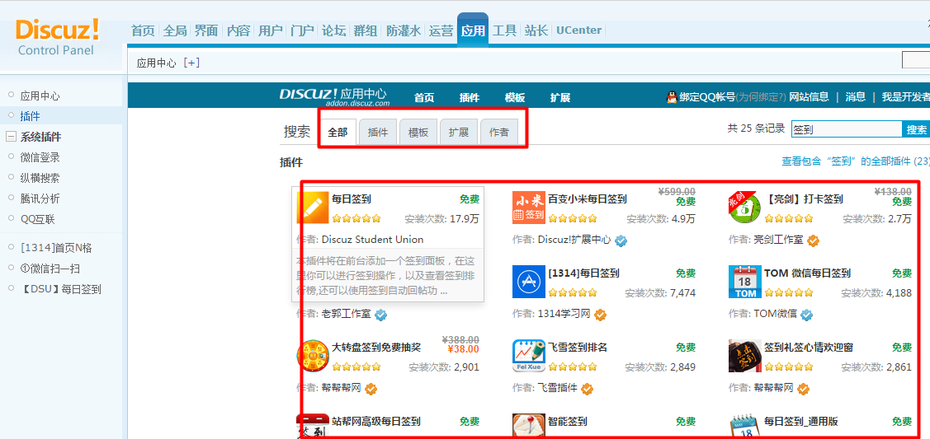Open the 全局 top menu

click(x=175, y=31)
